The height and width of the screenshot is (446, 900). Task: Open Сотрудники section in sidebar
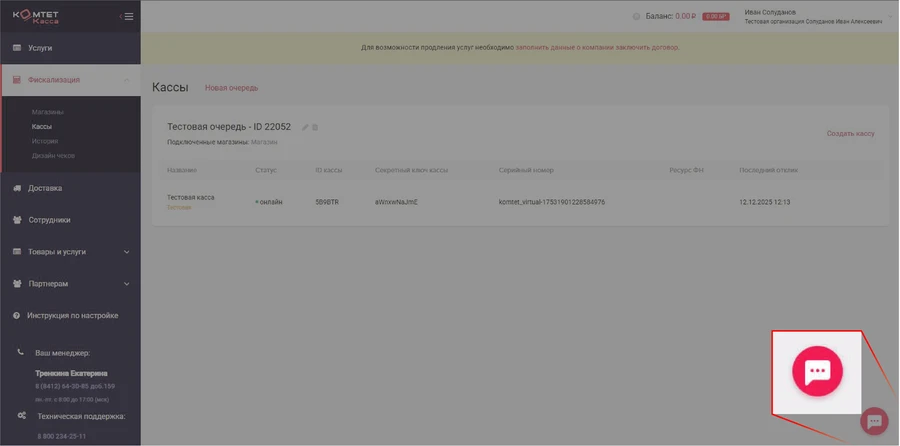(x=49, y=220)
